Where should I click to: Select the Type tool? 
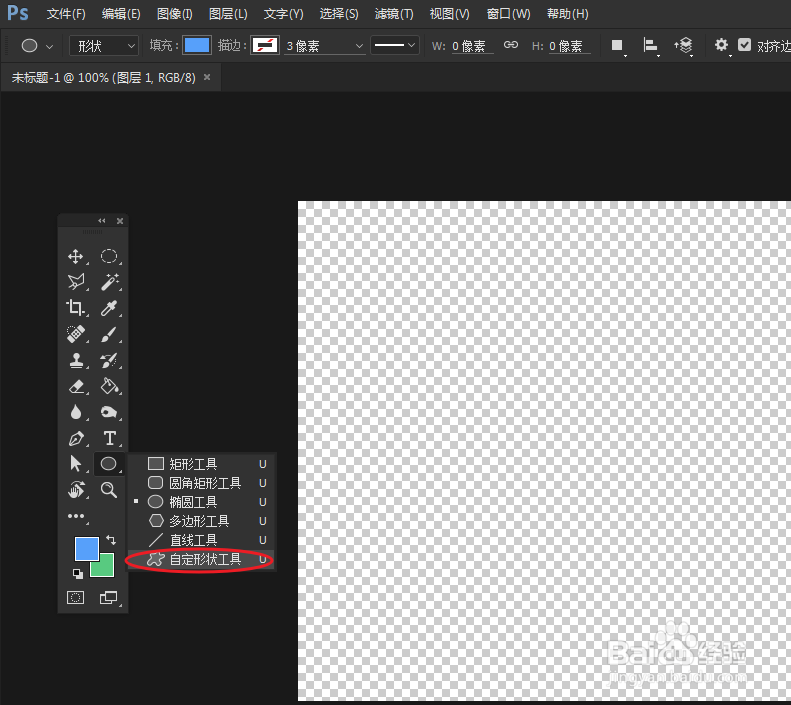pos(109,438)
